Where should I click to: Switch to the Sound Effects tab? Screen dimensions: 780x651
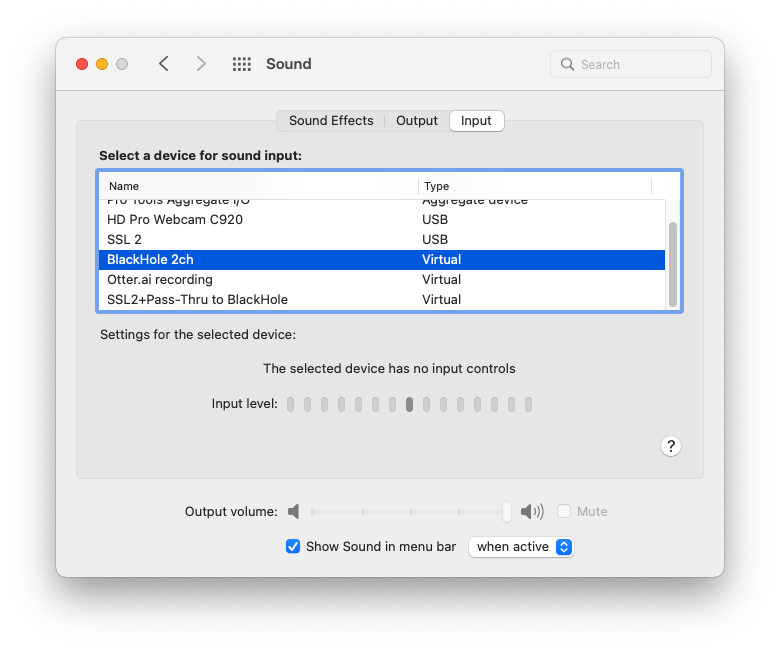(x=331, y=121)
